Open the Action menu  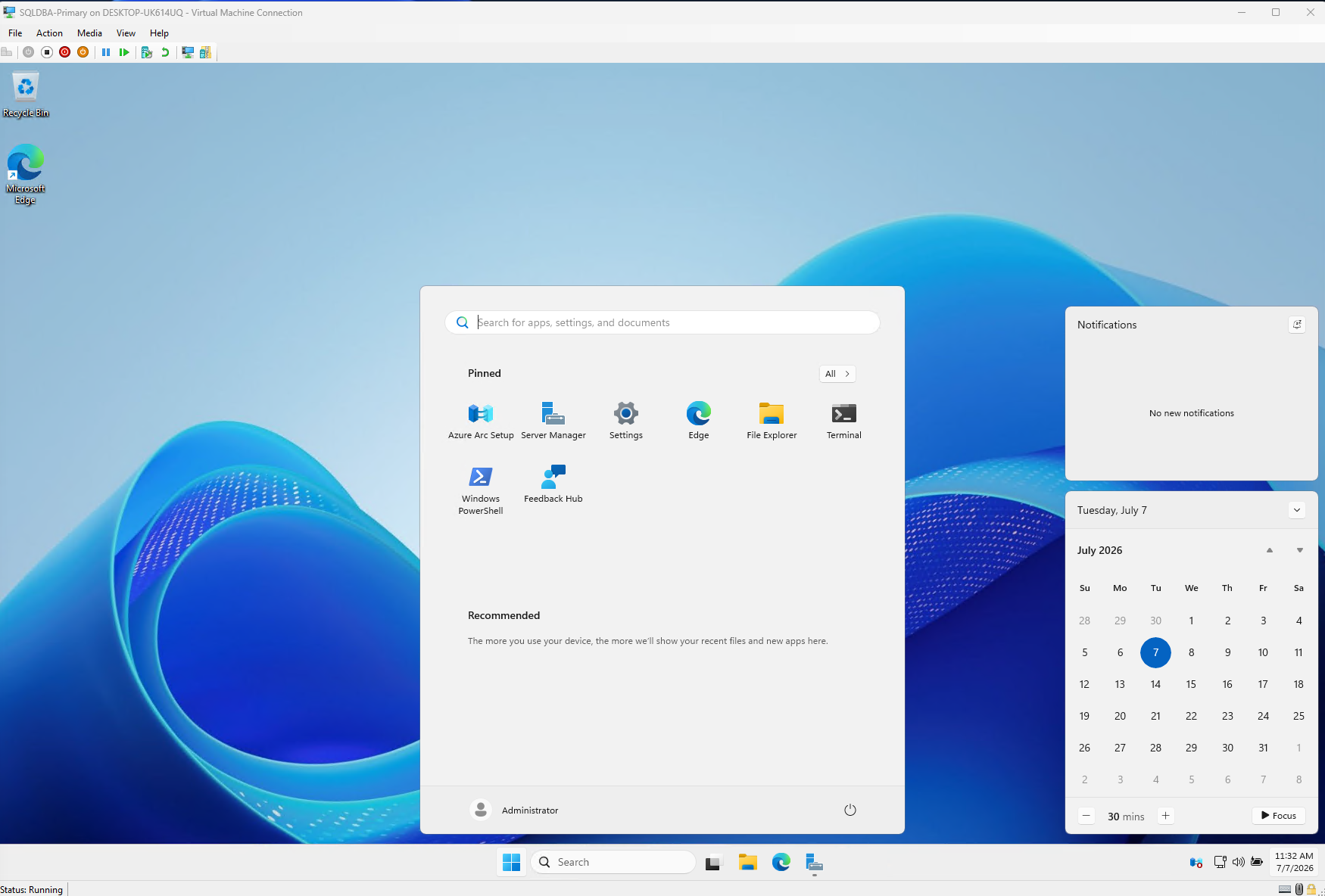pos(49,33)
